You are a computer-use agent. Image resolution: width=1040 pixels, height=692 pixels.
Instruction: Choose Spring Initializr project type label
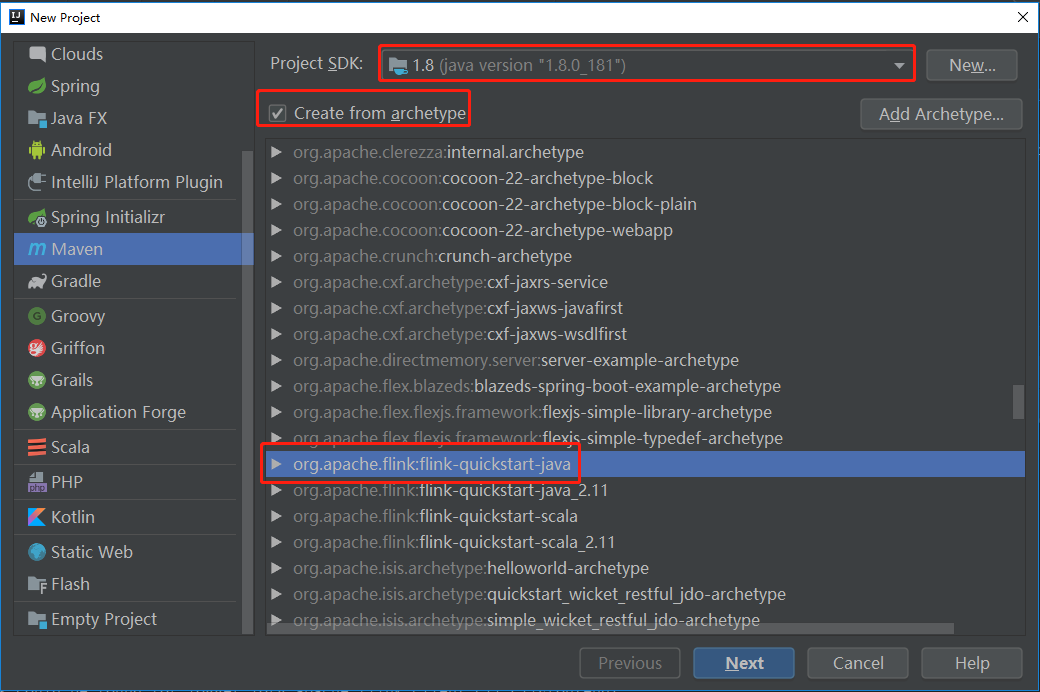pyautogui.click(x=108, y=217)
